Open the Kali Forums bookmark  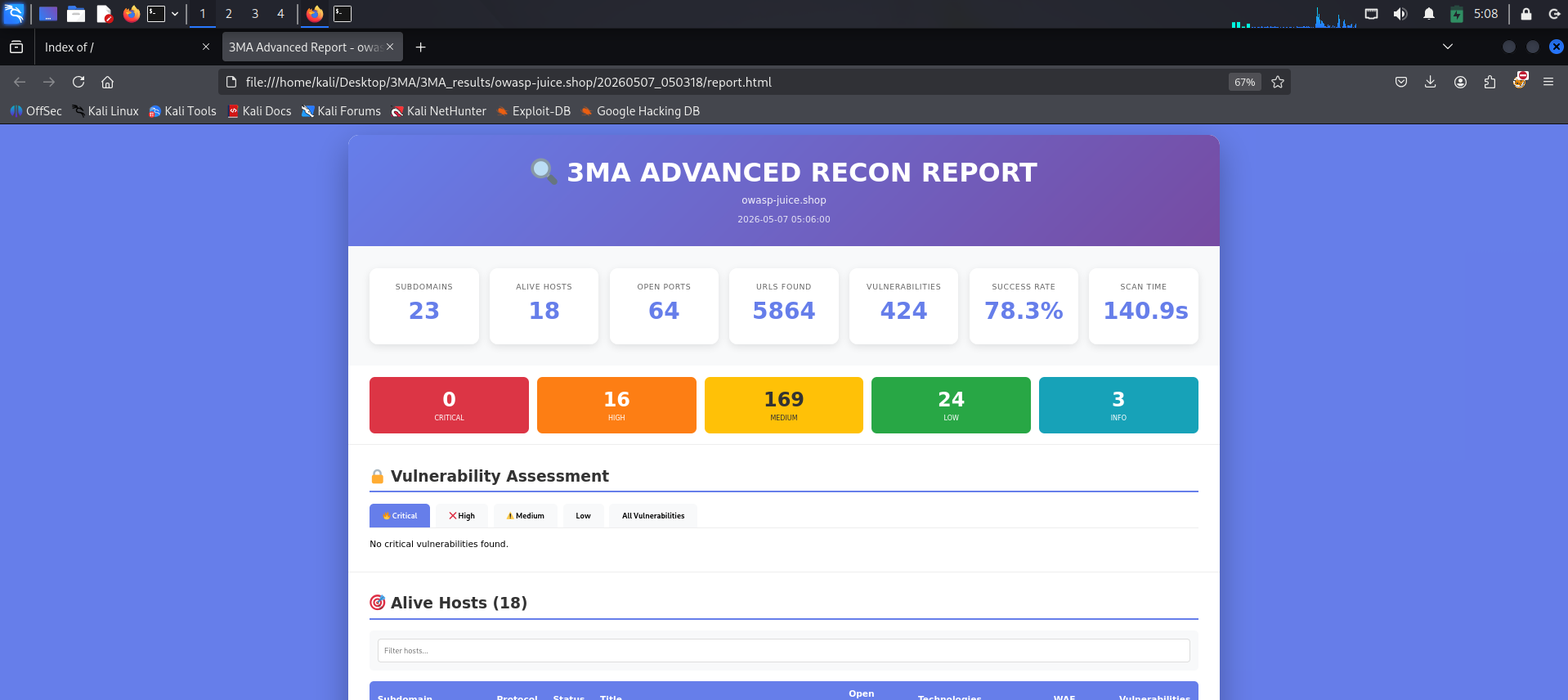(341, 111)
